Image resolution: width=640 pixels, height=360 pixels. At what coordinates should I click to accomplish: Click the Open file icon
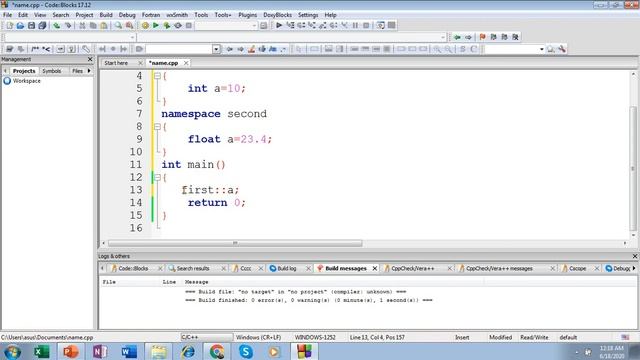coord(20,26)
